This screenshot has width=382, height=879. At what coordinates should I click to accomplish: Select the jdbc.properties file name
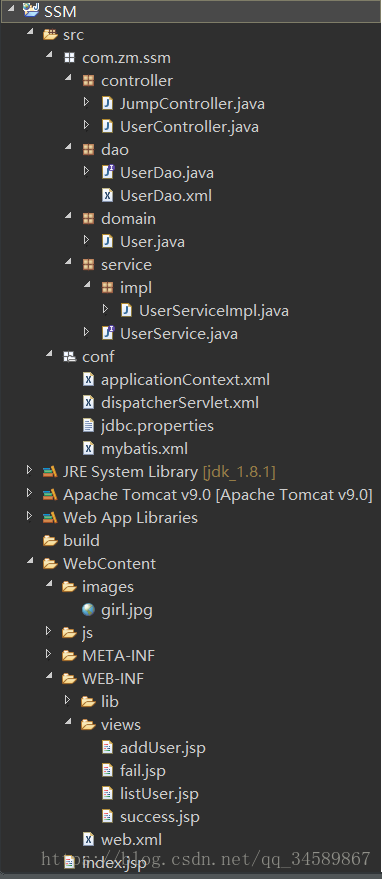click(x=157, y=426)
